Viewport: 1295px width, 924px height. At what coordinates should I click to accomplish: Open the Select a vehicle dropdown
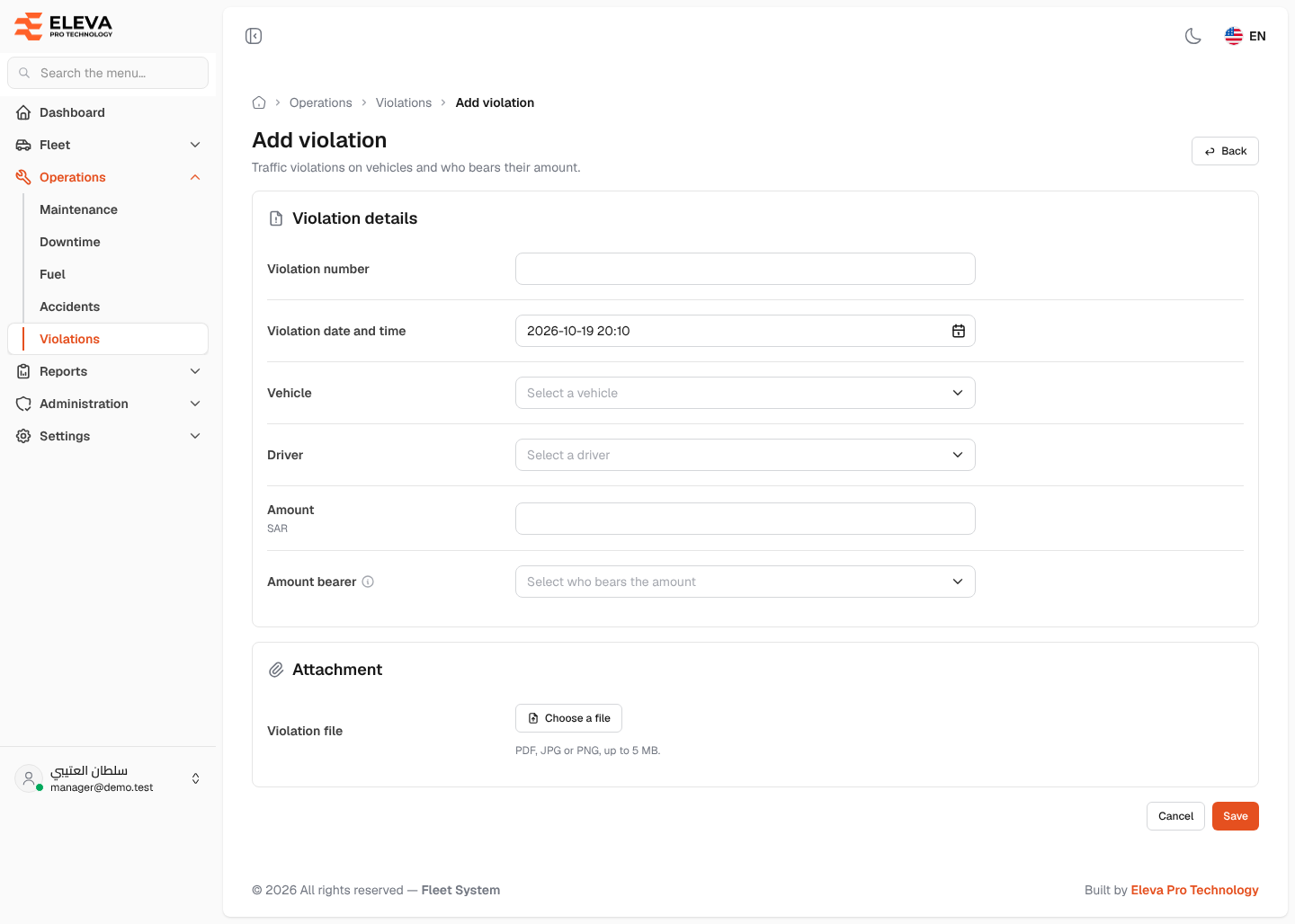746,393
